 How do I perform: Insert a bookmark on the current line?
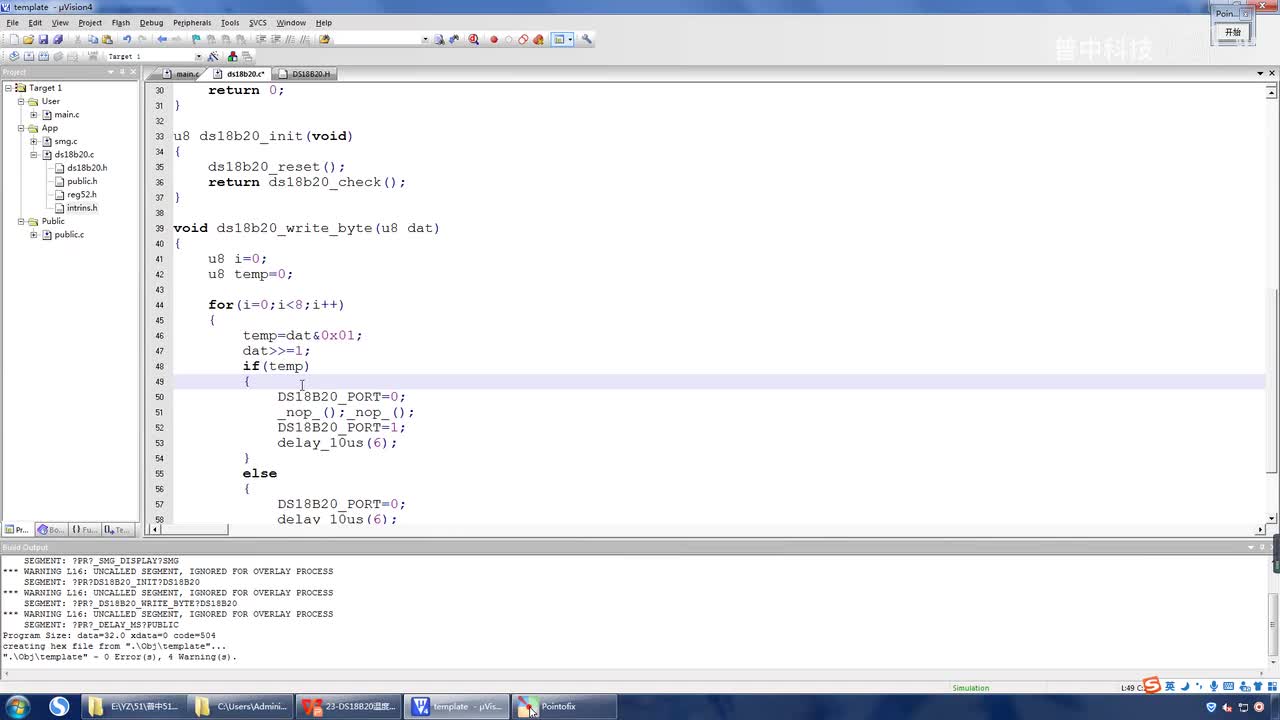point(196,40)
